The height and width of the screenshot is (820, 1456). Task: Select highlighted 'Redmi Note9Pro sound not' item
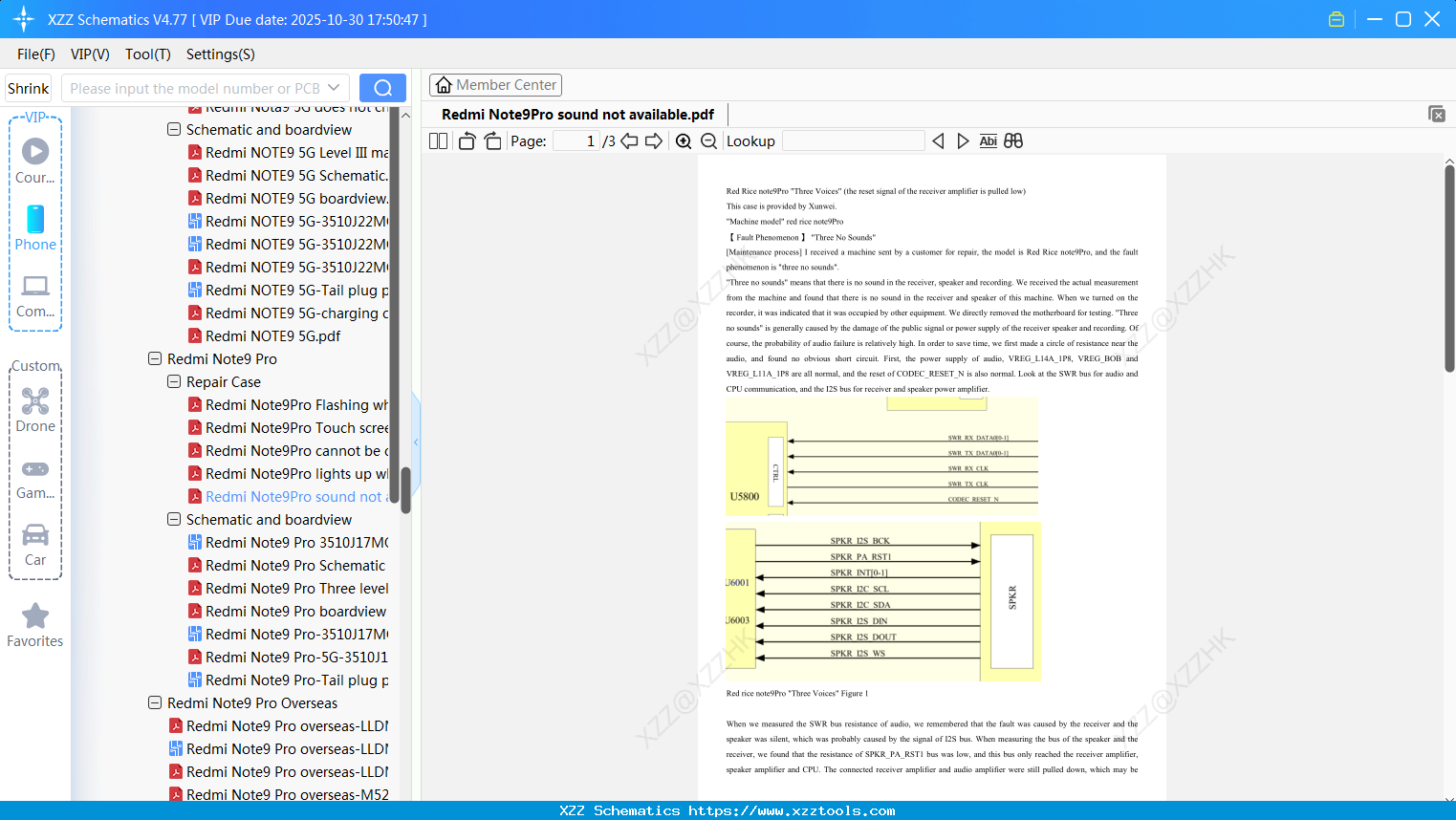pyautogui.click(x=288, y=497)
